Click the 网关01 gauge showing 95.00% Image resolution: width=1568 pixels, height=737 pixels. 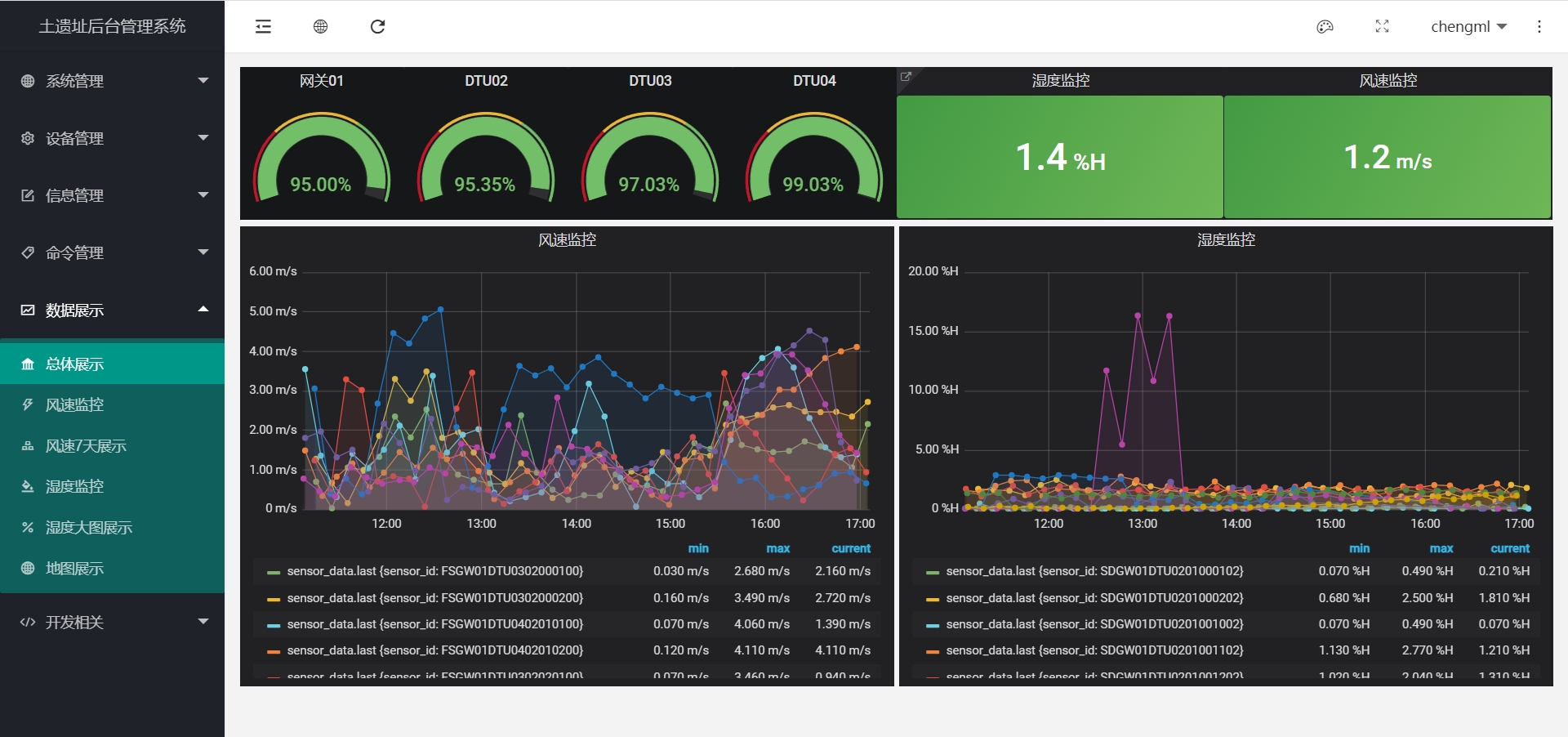(x=322, y=157)
